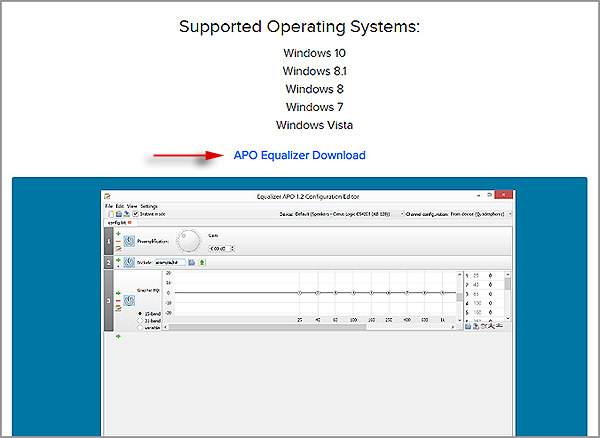
Task: Click the EQ graph point at 100 Hz
Action: pos(354,293)
